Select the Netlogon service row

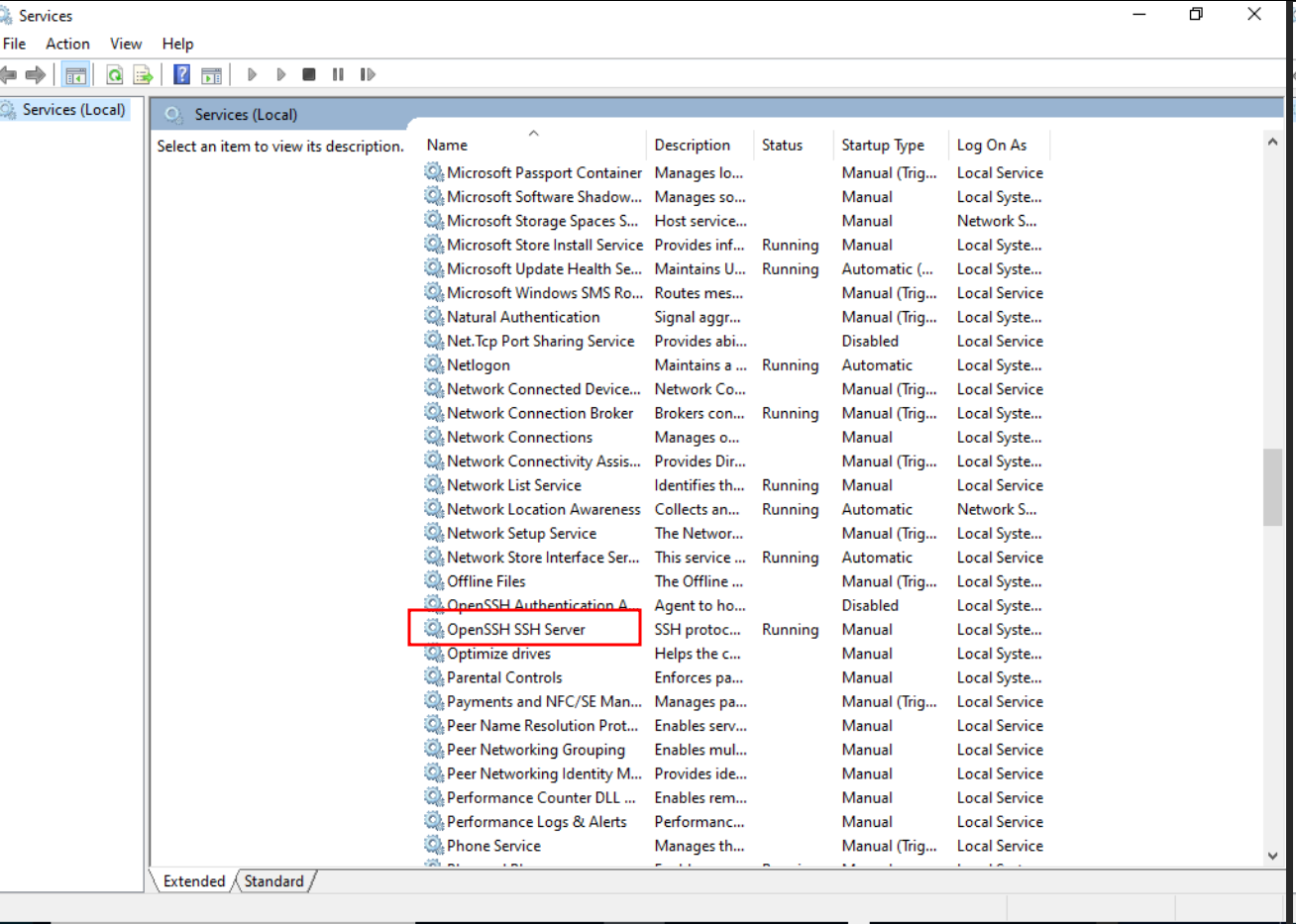click(x=478, y=365)
